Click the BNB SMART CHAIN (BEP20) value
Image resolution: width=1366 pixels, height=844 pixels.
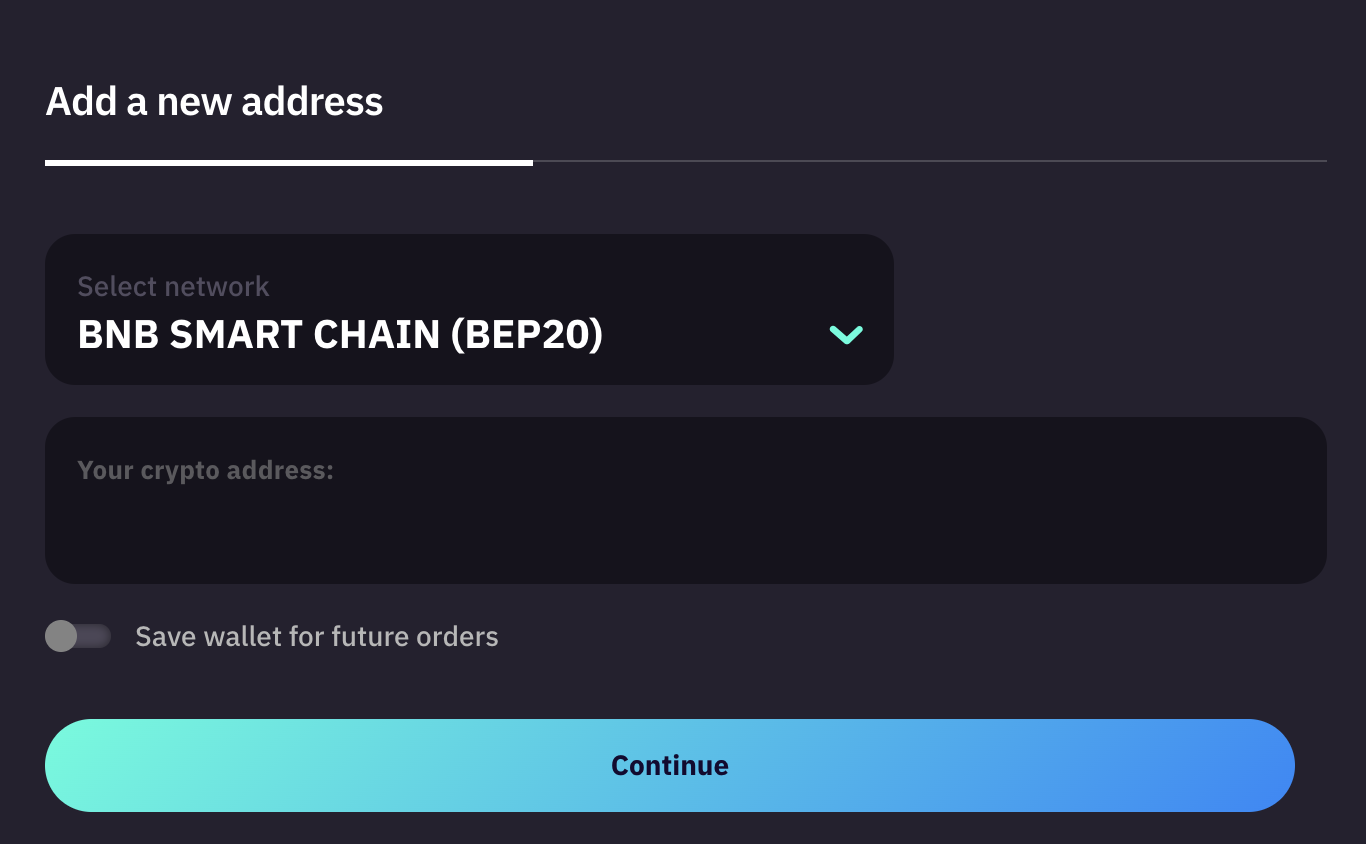point(340,336)
